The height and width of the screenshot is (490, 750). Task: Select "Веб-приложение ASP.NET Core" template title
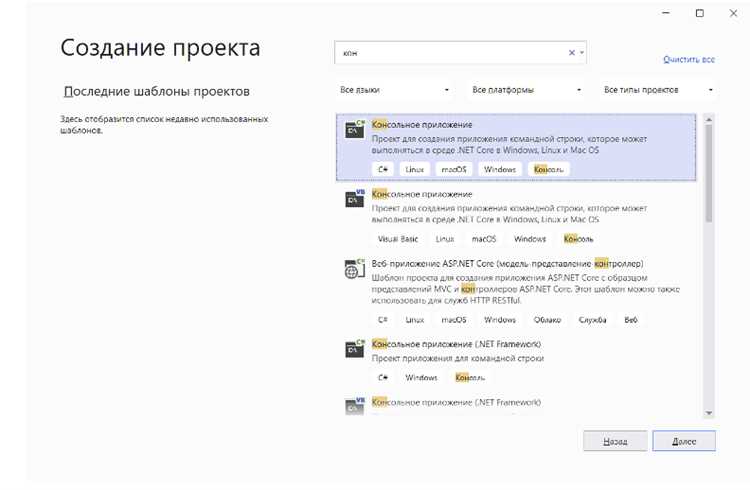point(507,264)
